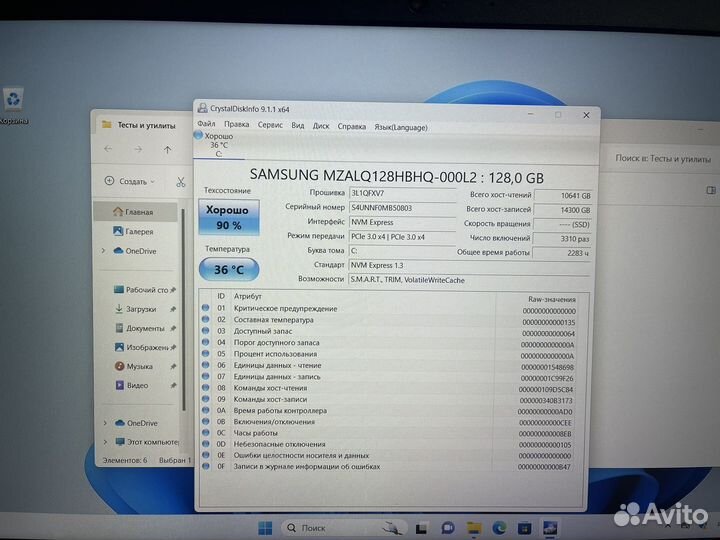
Task: Go back in the Explorer window
Action: click(108, 149)
